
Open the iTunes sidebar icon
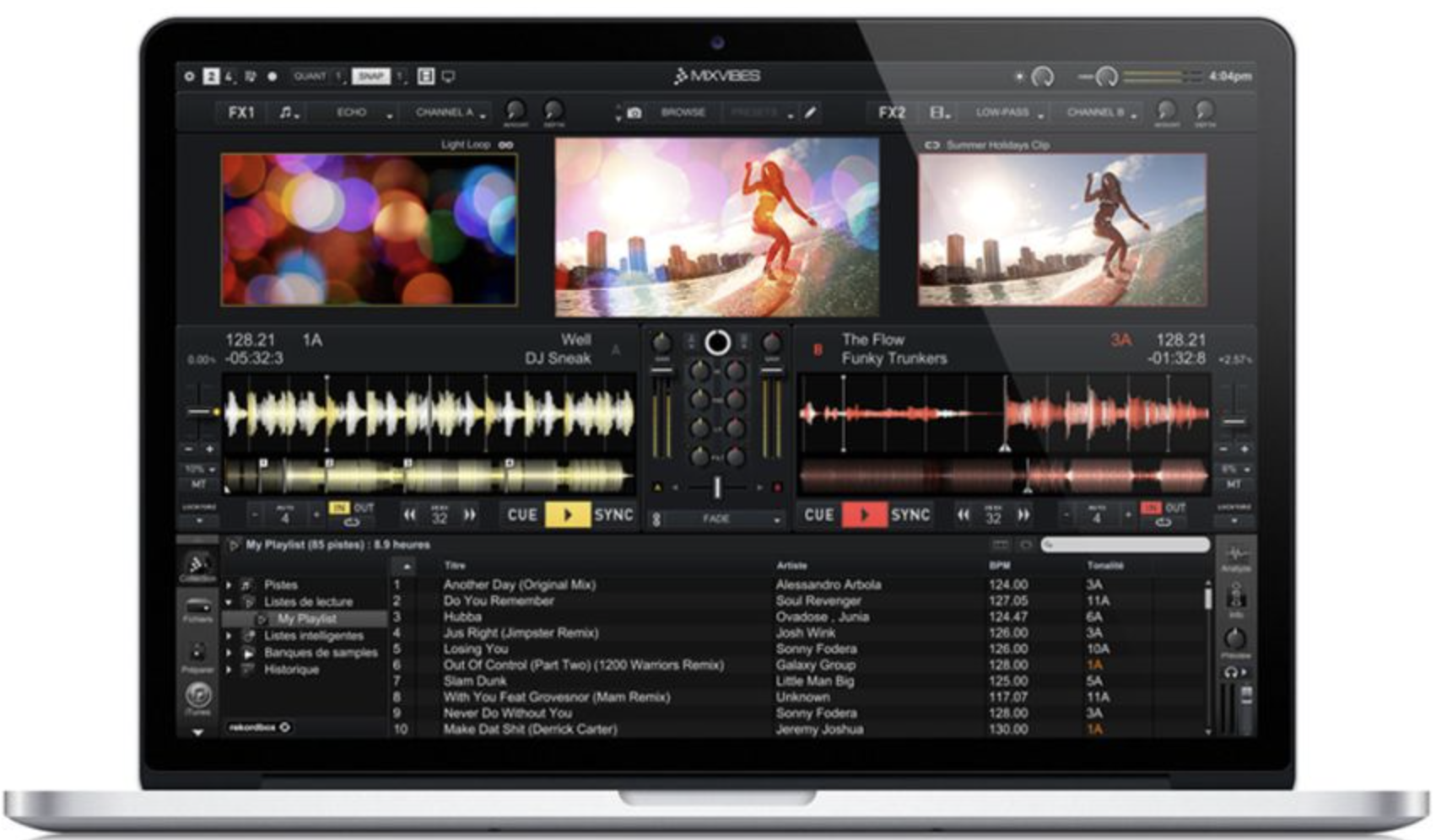coord(197,698)
